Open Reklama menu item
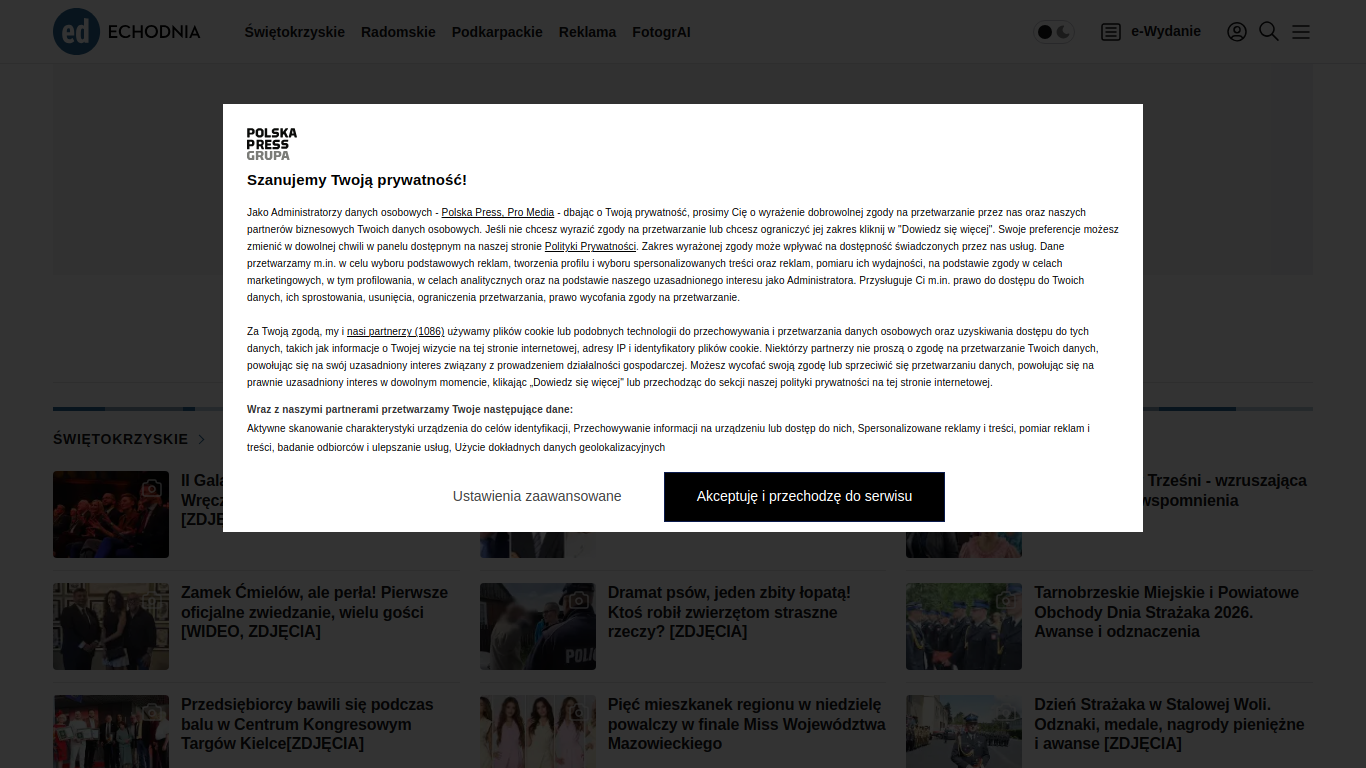This screenshot has height=768, width=1366. (x=588, y=32)
